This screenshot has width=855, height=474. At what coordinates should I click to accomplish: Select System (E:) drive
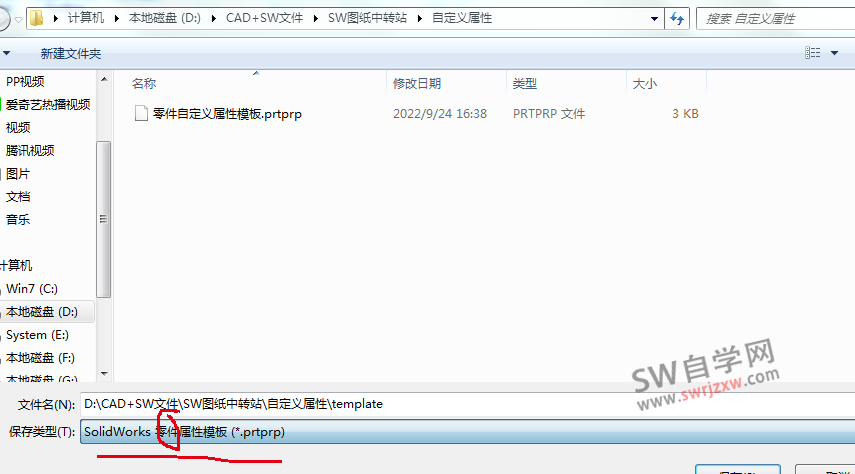37,335
